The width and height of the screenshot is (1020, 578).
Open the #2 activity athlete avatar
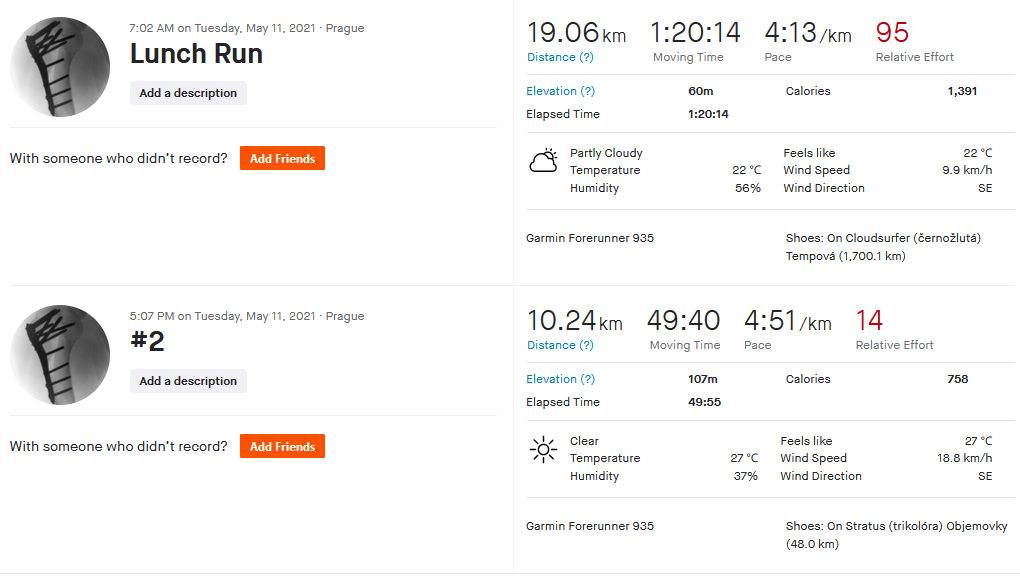tap(60, 355)
